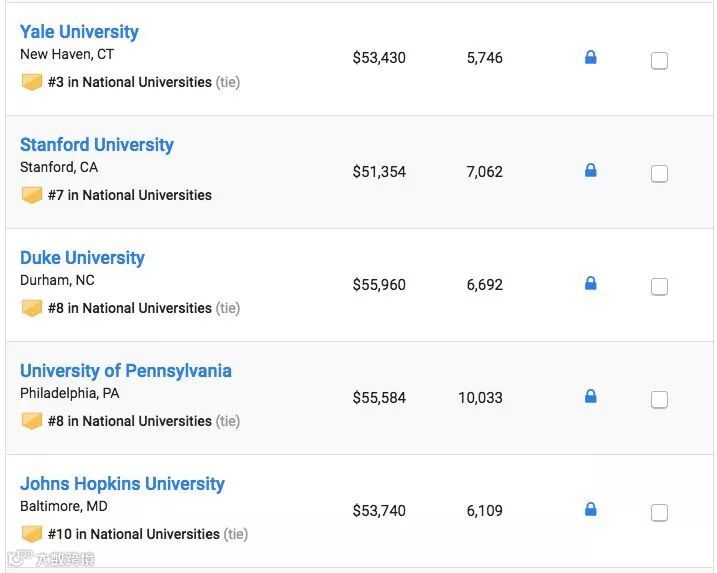The width and height of the screenshot is (717, 573).
Task: Click lock icon for University of Pennsylvania
Action: pos(590,396)
